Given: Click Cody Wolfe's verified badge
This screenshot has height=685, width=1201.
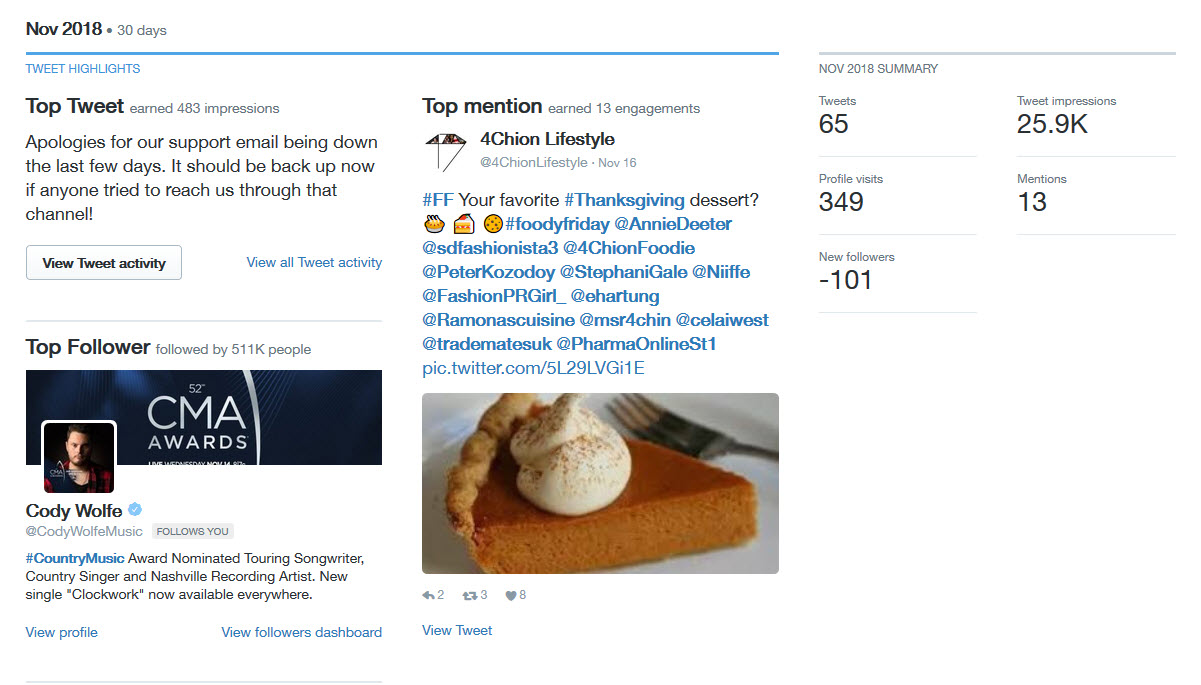Looking at the screenshot, I should tap(135, 510).
